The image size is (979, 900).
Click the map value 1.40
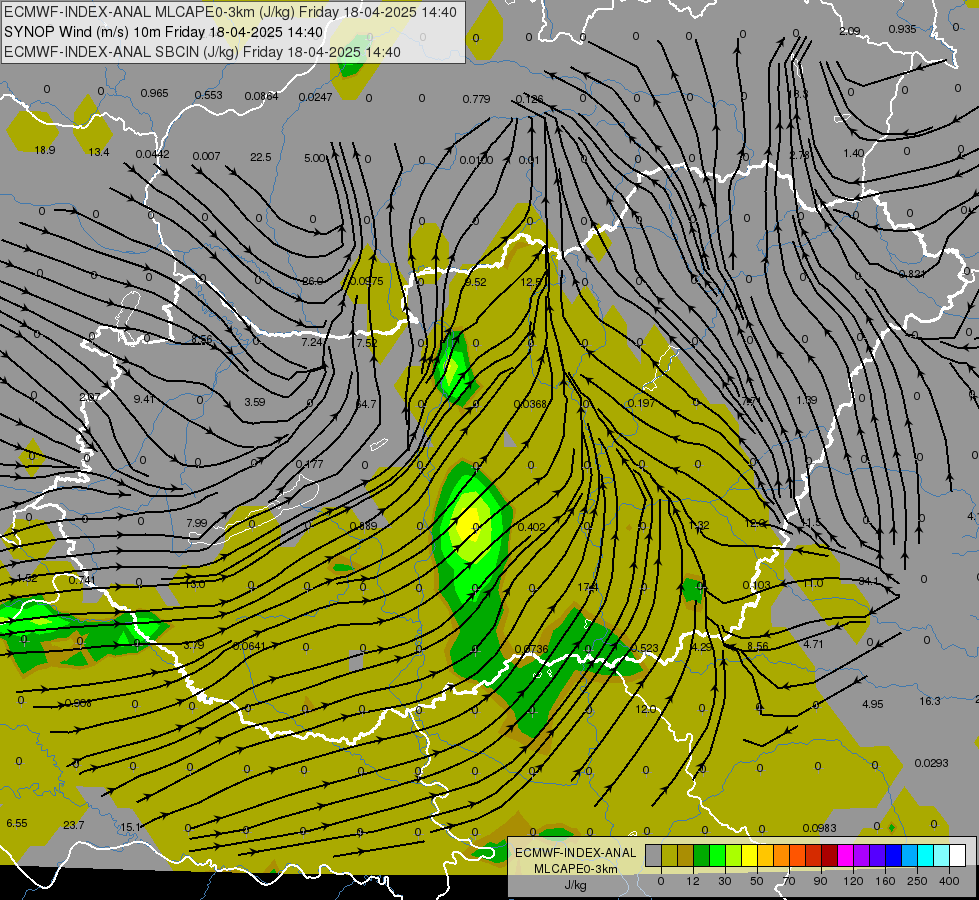854,153
